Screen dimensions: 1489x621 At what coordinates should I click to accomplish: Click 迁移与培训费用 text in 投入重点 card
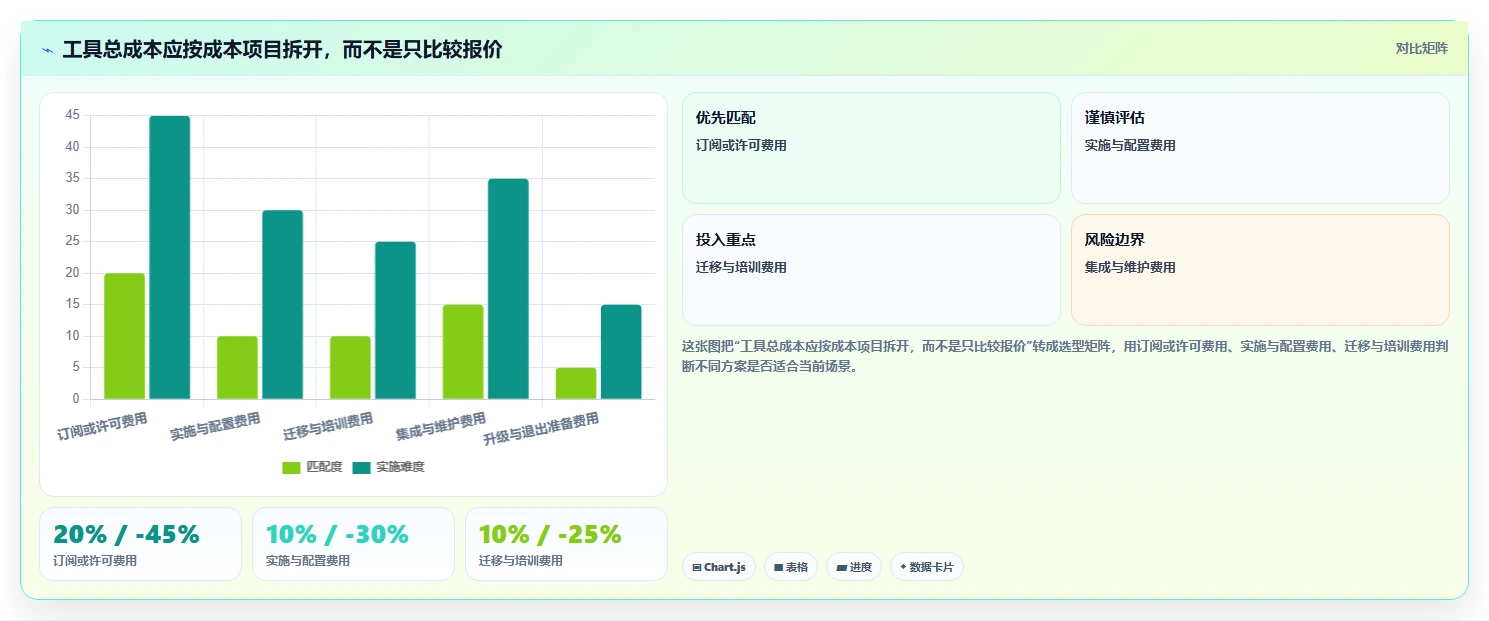pos(741,267)
